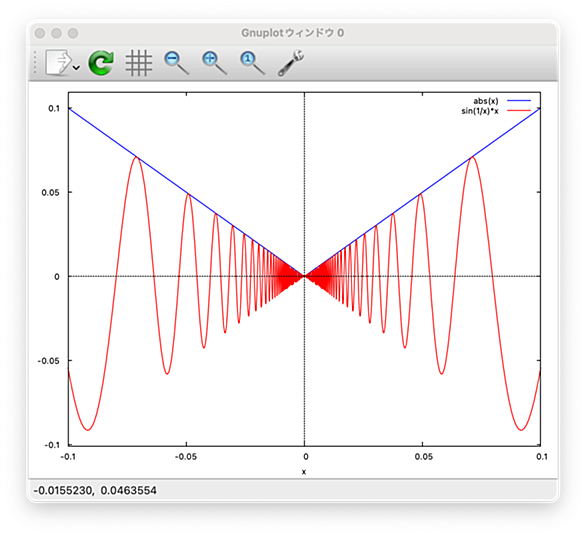This screenshot has width=586, height=536.
Task: Toggle the abs(x) legend entry
Action: point(485,101)
